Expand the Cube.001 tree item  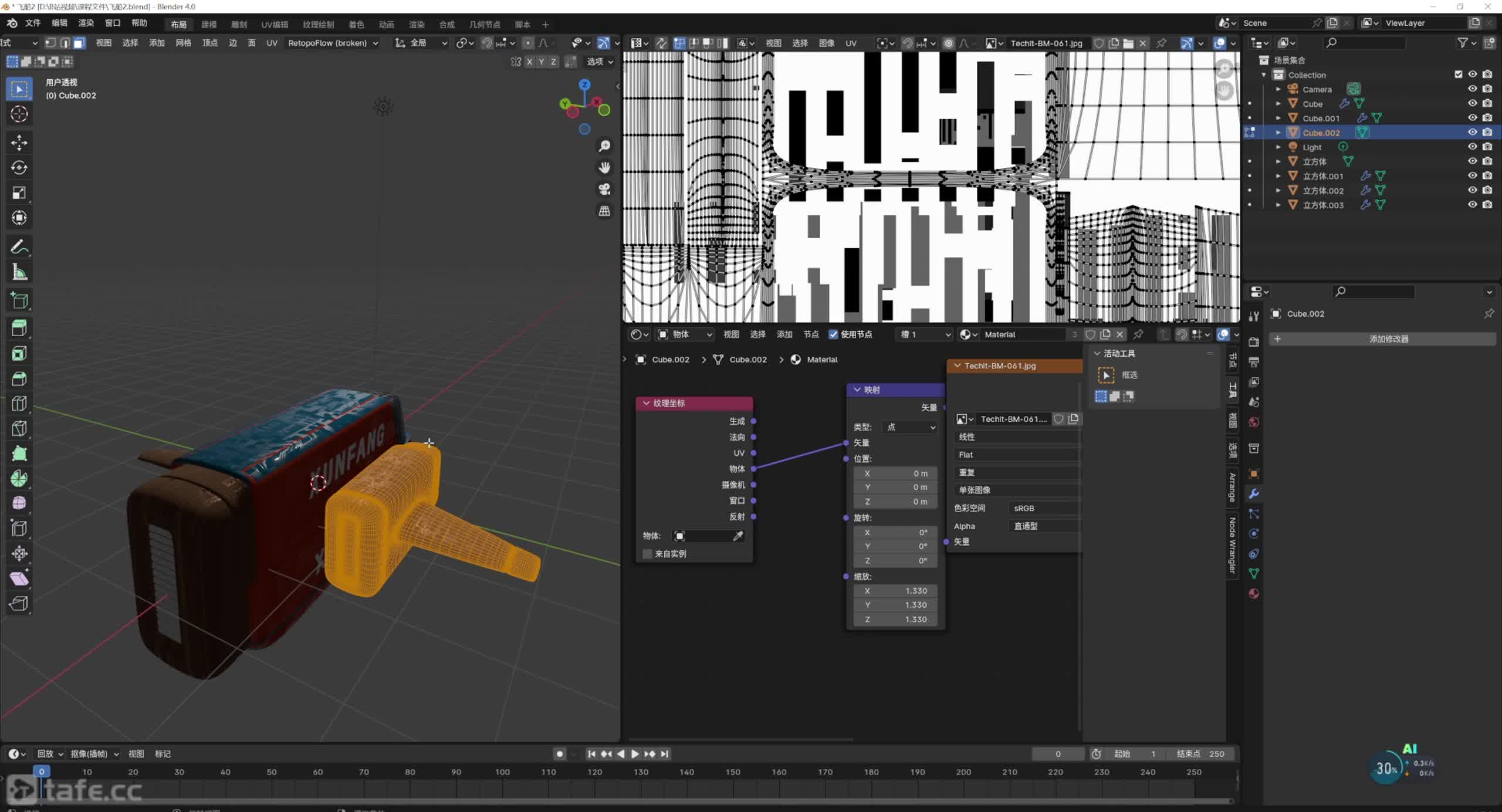pyautogui.click(x=1278, y=118)
